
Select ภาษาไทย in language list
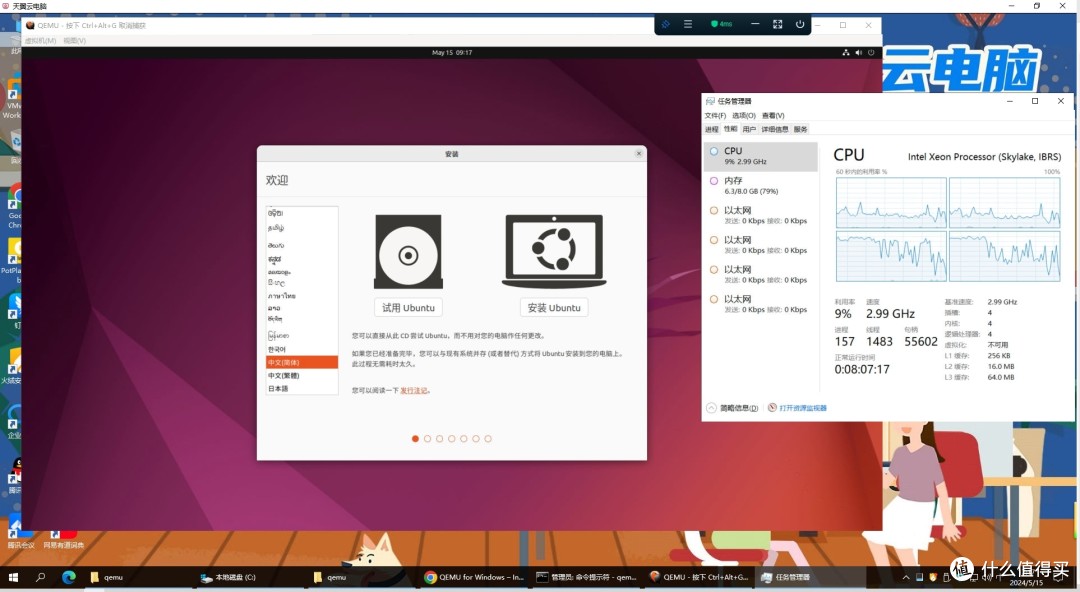302,296
